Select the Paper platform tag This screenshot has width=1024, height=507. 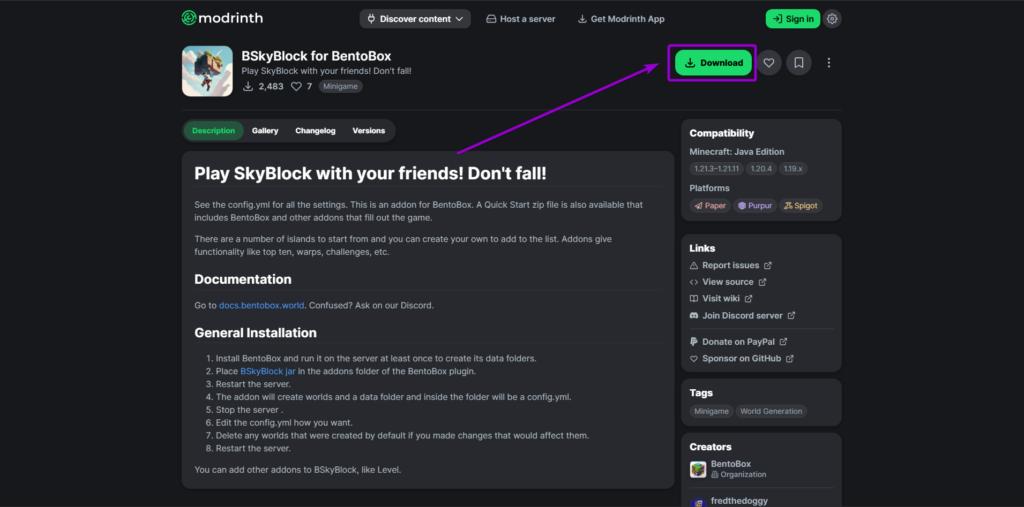[709, 205]
